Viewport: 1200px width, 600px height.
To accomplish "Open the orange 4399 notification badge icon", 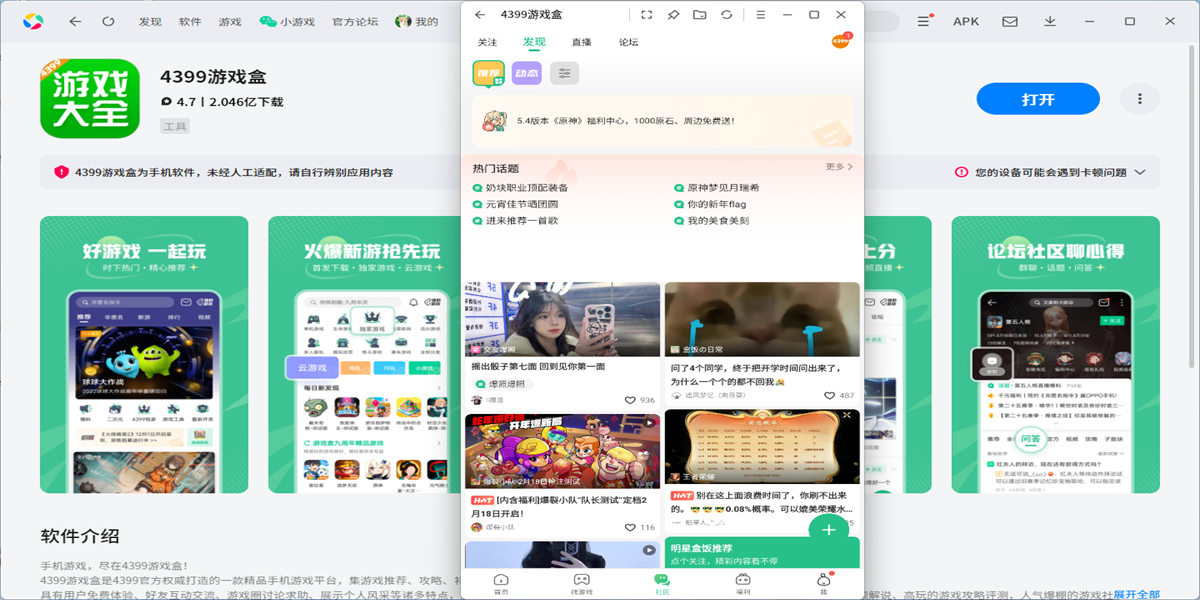I will coord(841,42).
